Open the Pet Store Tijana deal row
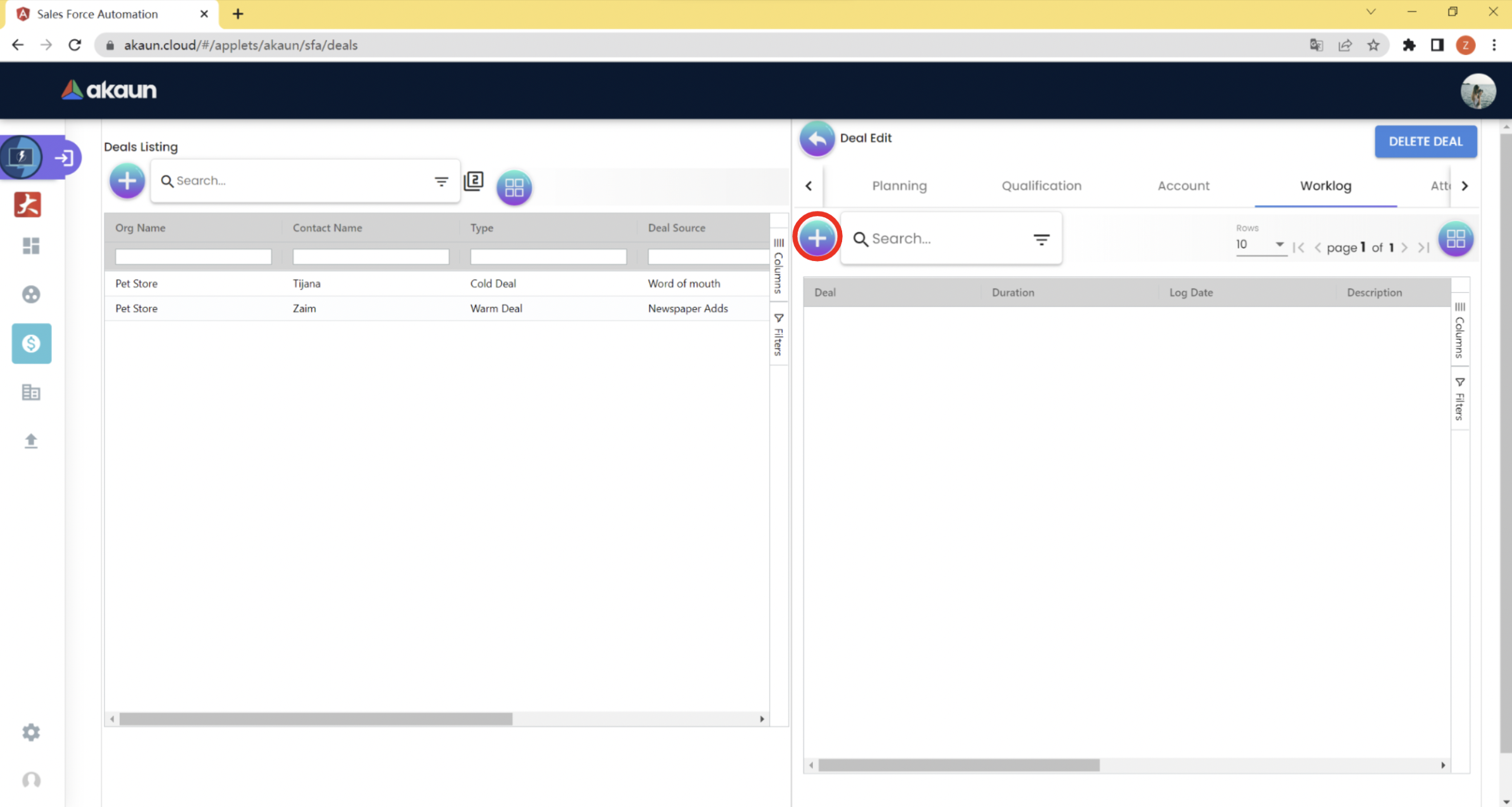The image size is (1512, 807). (x=306, y=283)
